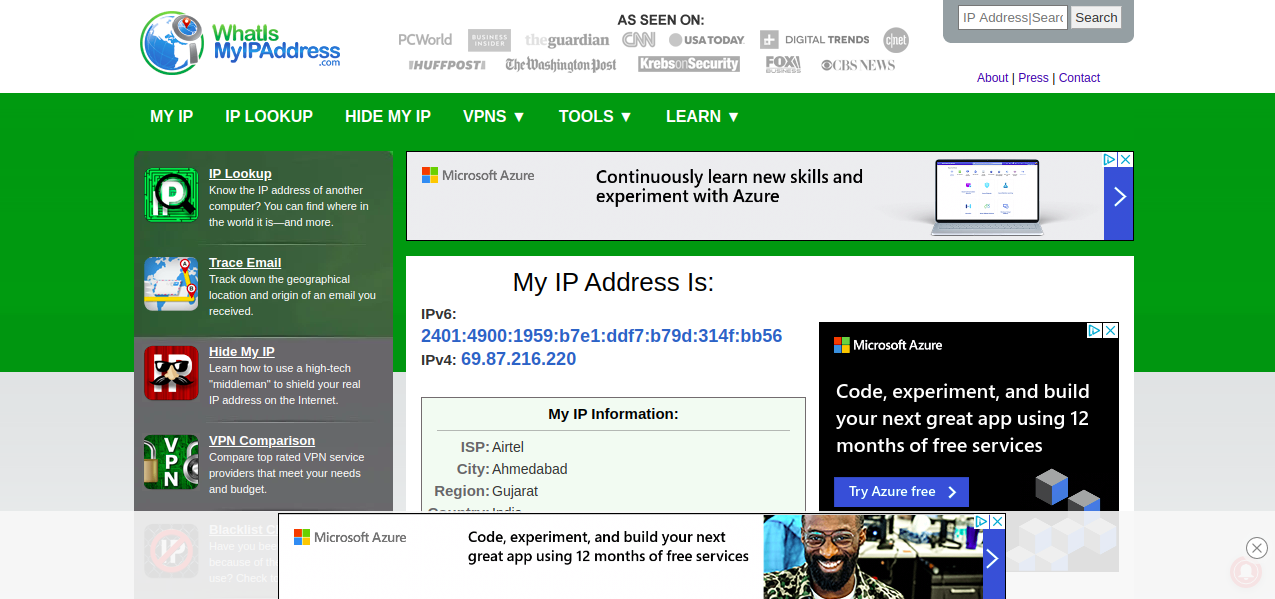Click the Trace Email map icon
The height and width of the screenshot is (599, 1275).
coord(171,284)
